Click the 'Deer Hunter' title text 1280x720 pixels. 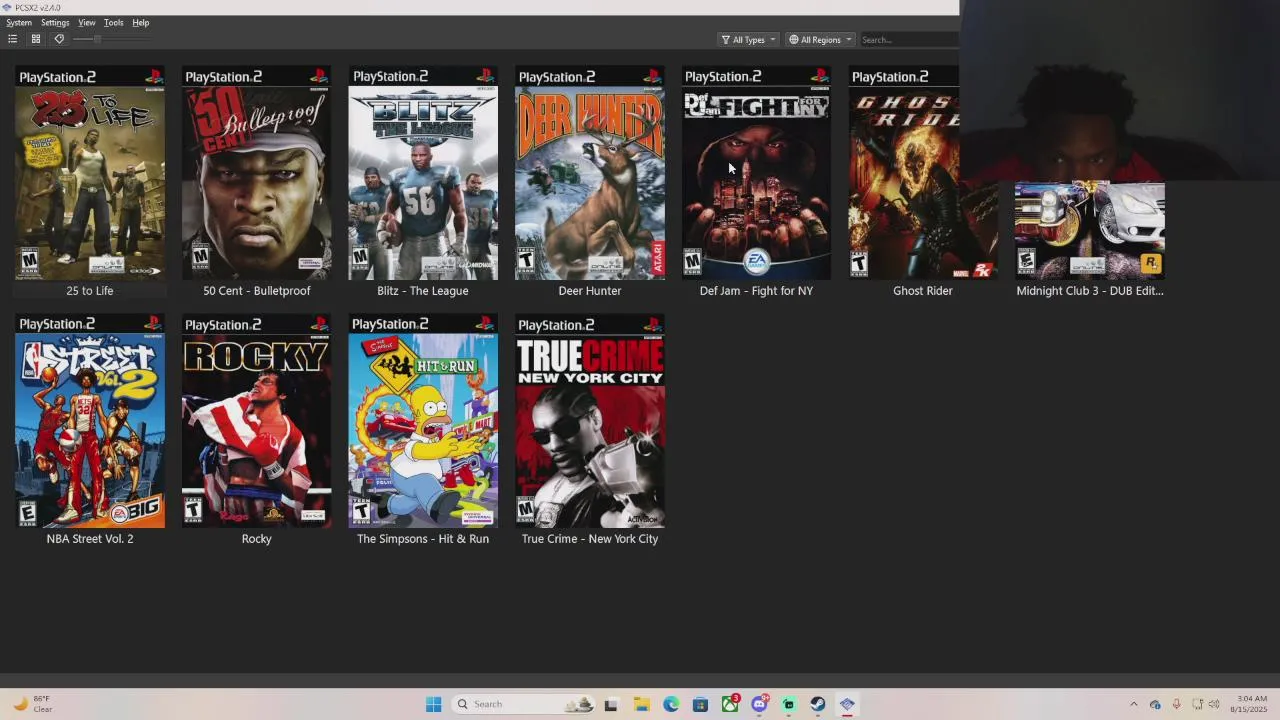590,291
